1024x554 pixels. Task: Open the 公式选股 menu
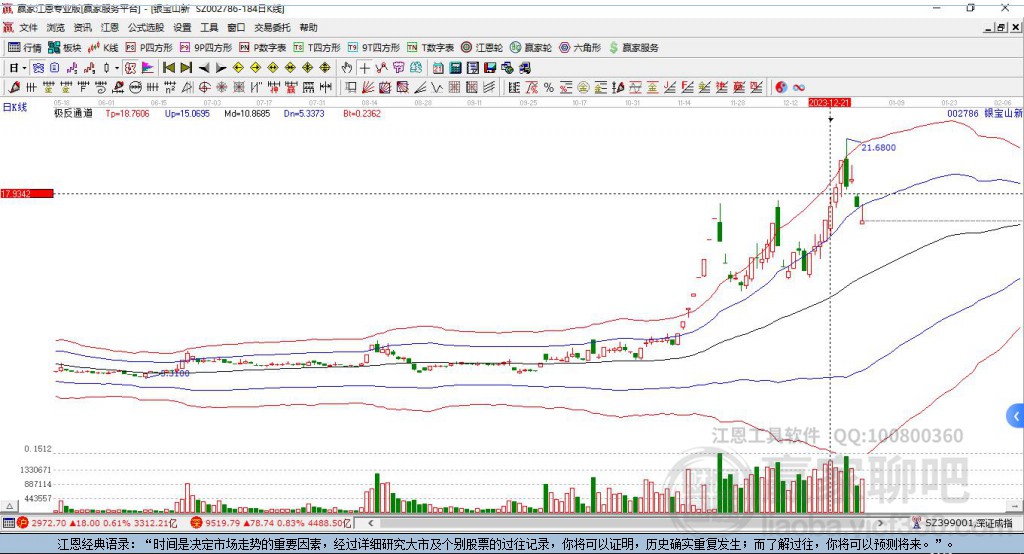tap(144, 28)
